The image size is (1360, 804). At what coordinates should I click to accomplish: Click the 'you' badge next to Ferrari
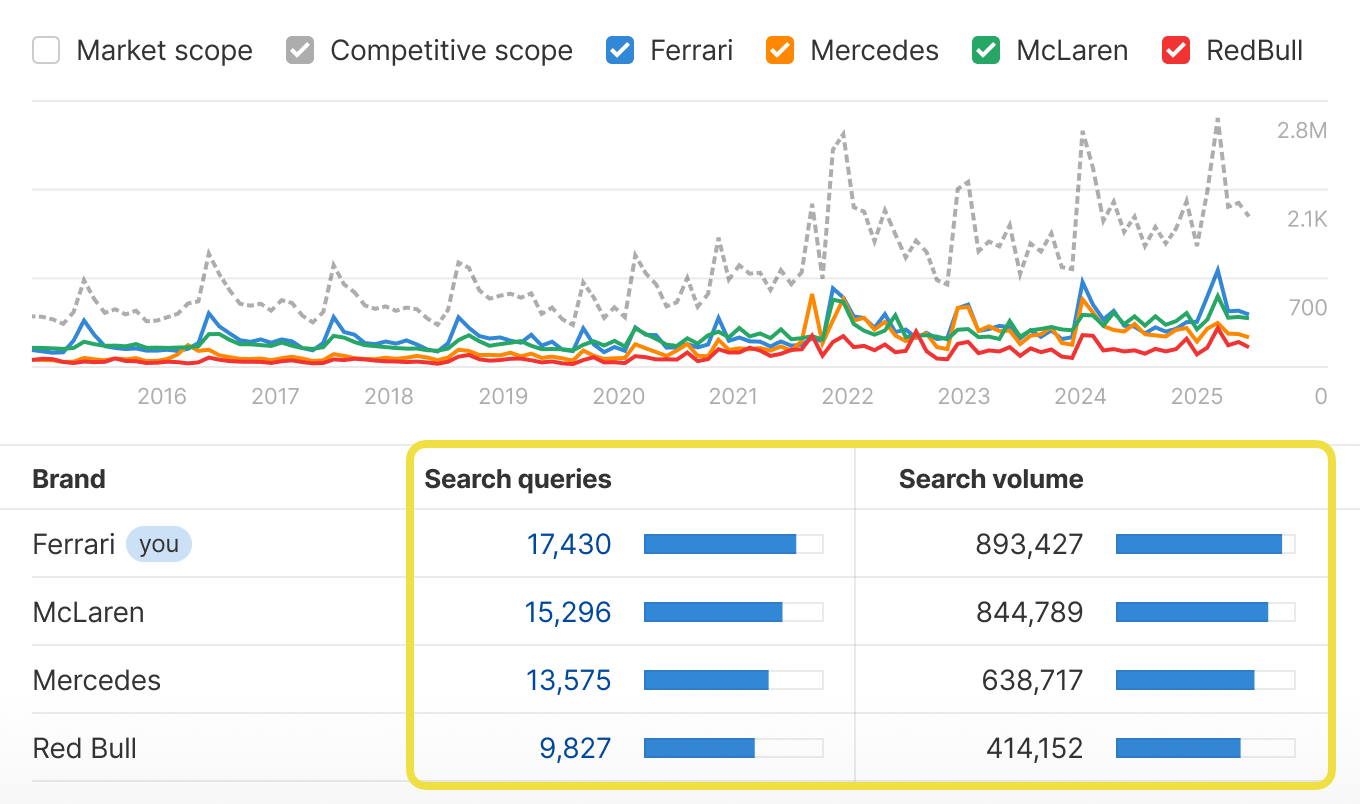pos(159,544)
